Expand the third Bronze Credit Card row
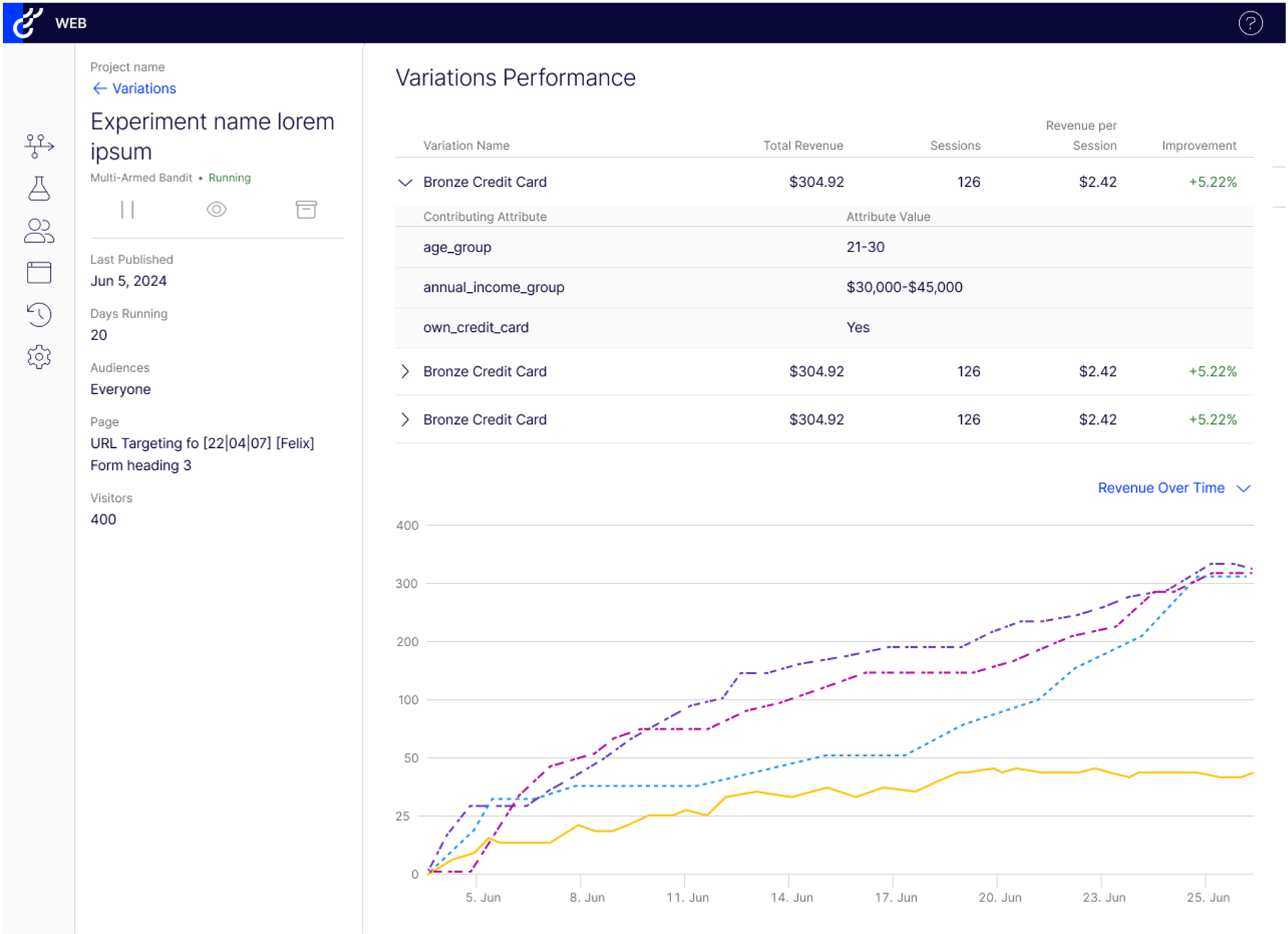 coord(405,420)
